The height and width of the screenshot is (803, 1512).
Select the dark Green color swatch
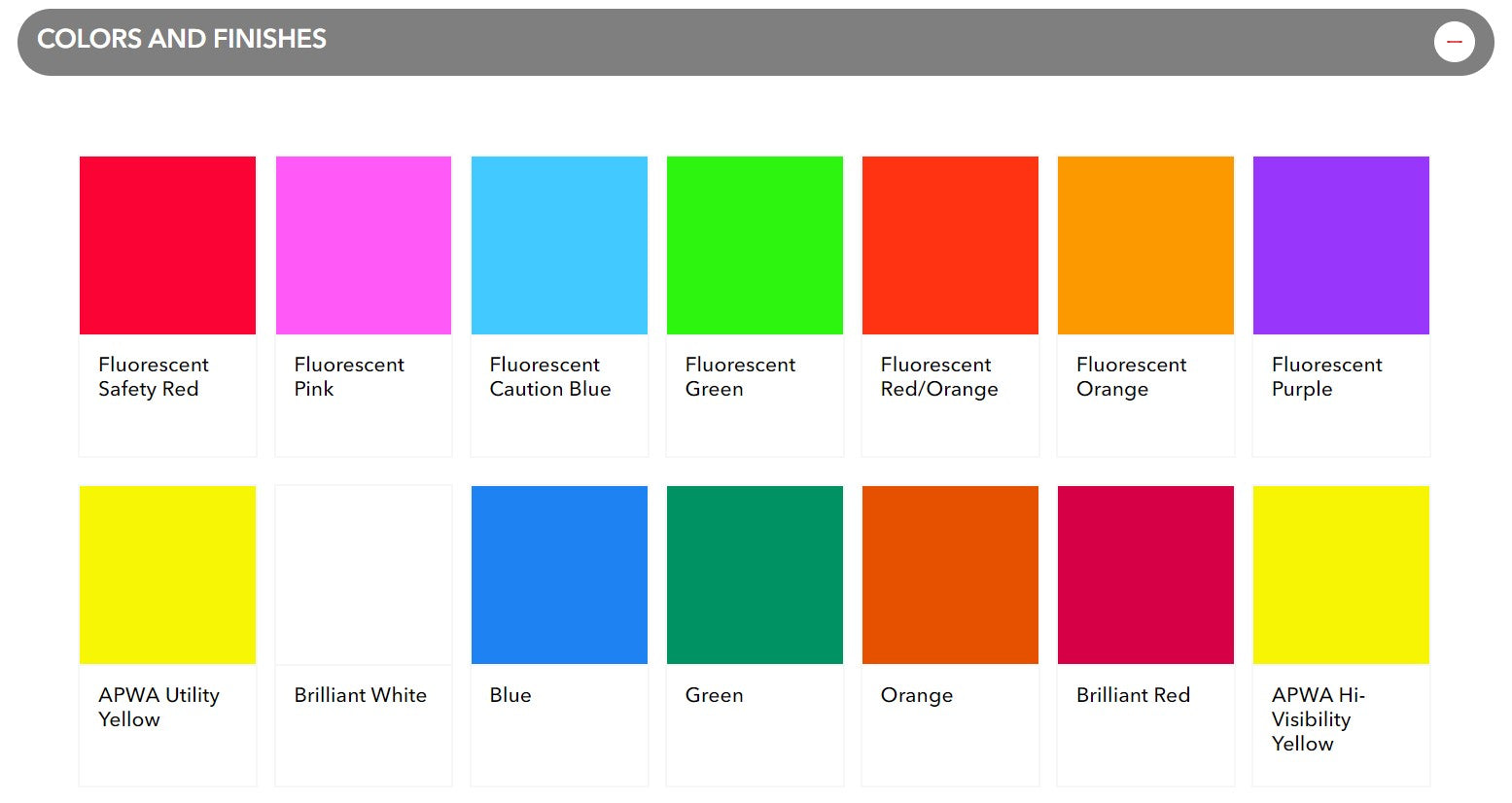755,575
